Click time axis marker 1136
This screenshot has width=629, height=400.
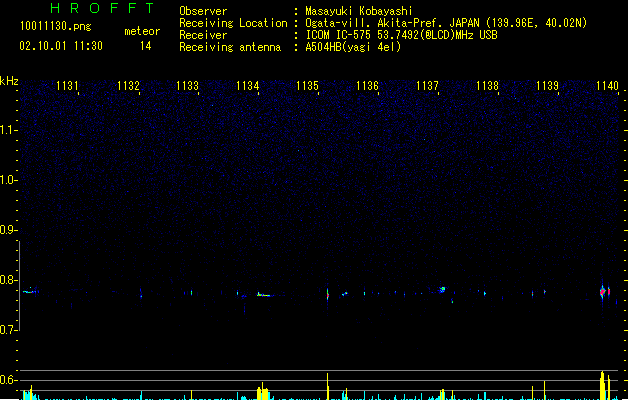point(367,86)
